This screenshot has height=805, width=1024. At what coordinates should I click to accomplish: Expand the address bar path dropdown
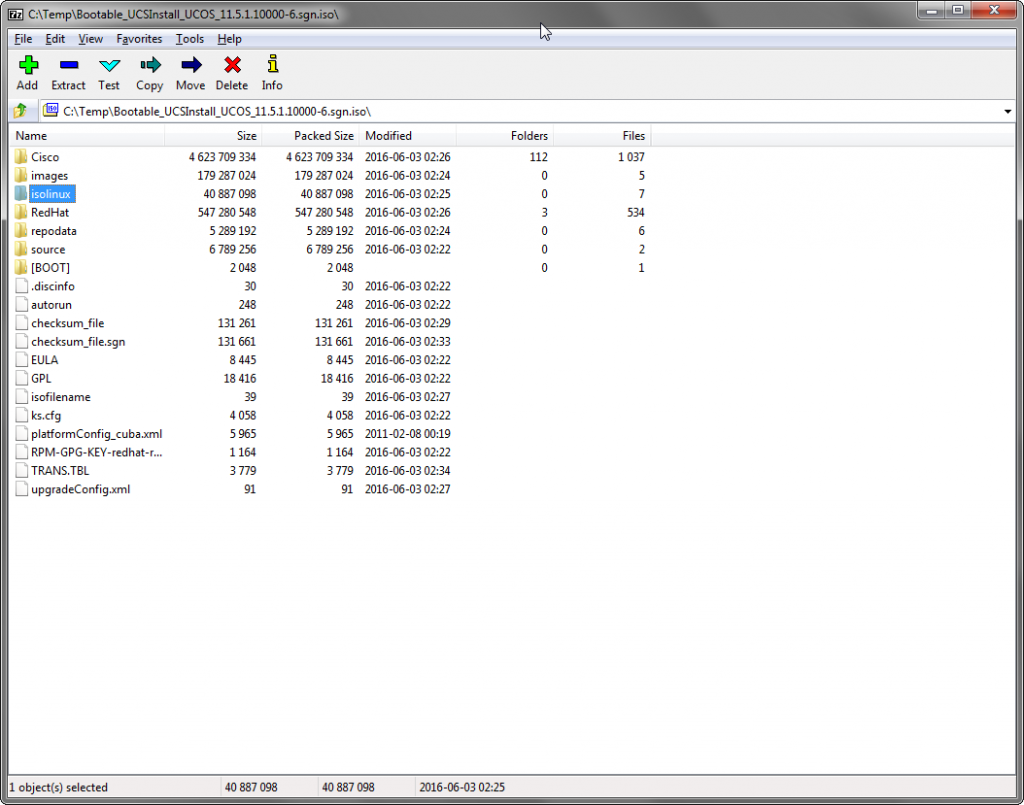point(1007,112)
